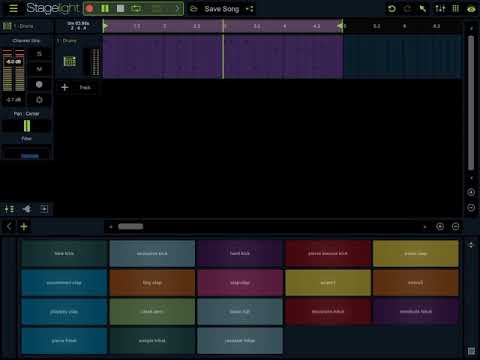Viewport: 480px width, 360px height.
Task: Mute the Drums track with M
Action: click(39, 69)
